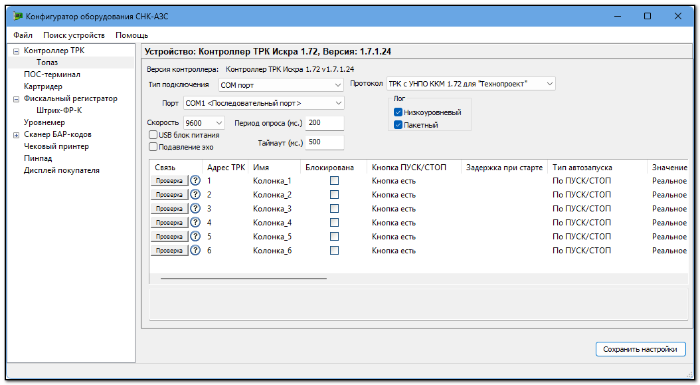The width and height of the screenshot is (700, 385).
Task: Toggle Блокирована checkbox for Колонка_5
Action: click(334, 236)
